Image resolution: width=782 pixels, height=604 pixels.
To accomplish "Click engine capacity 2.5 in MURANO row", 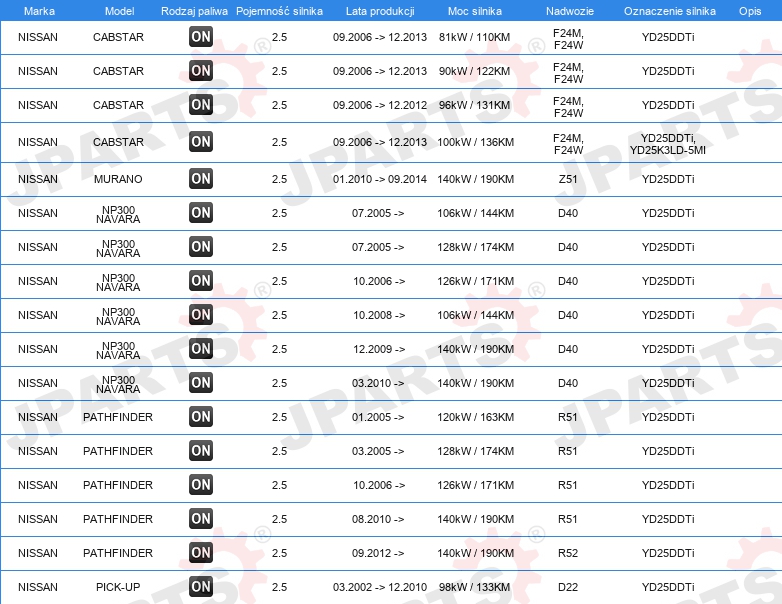I will [279, 179].
